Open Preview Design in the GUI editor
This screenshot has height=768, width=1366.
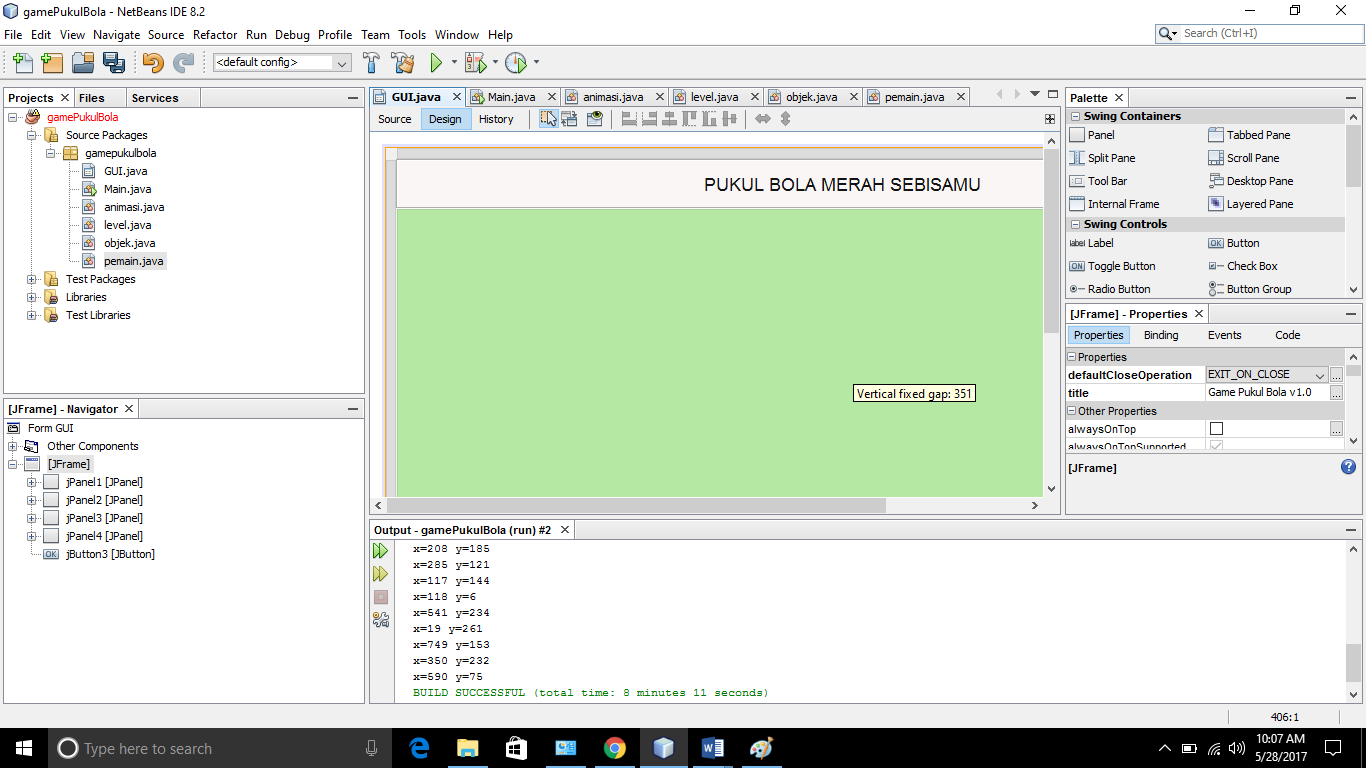pos(596,118)
